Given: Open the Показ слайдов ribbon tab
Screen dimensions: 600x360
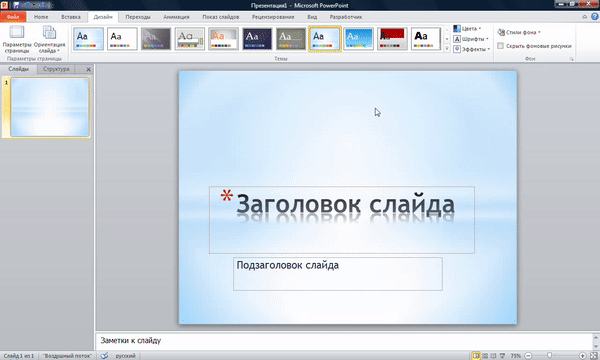Looking at the screenshot, I should tap(221, 17).
